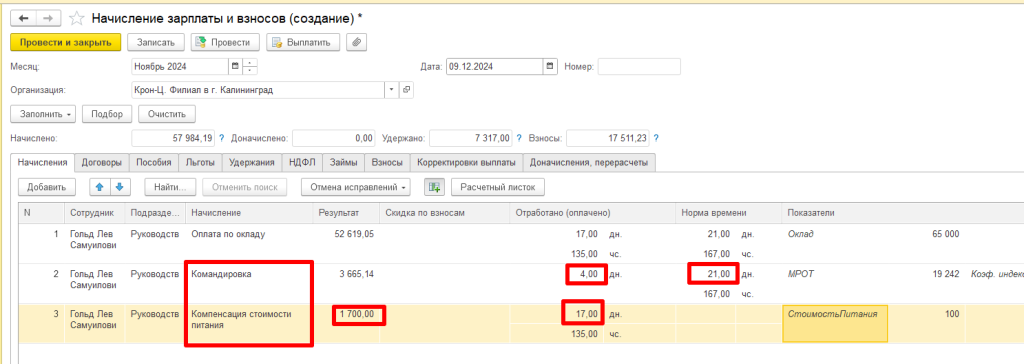This screenshot has height=364, width=1024.
Task: Add document to favorites with star
Action: (76, 18)
